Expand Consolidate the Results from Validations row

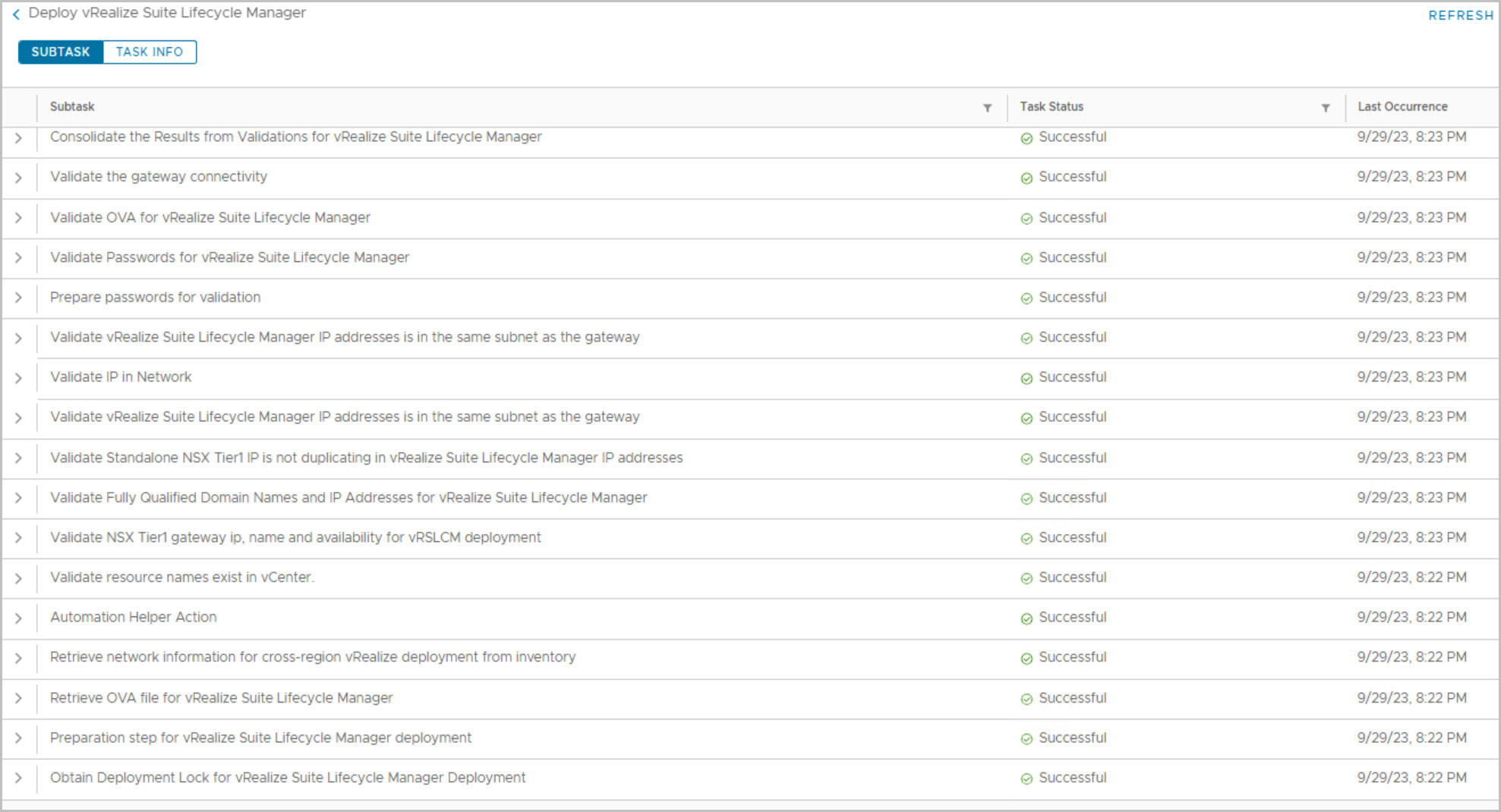tap(18, 138)
